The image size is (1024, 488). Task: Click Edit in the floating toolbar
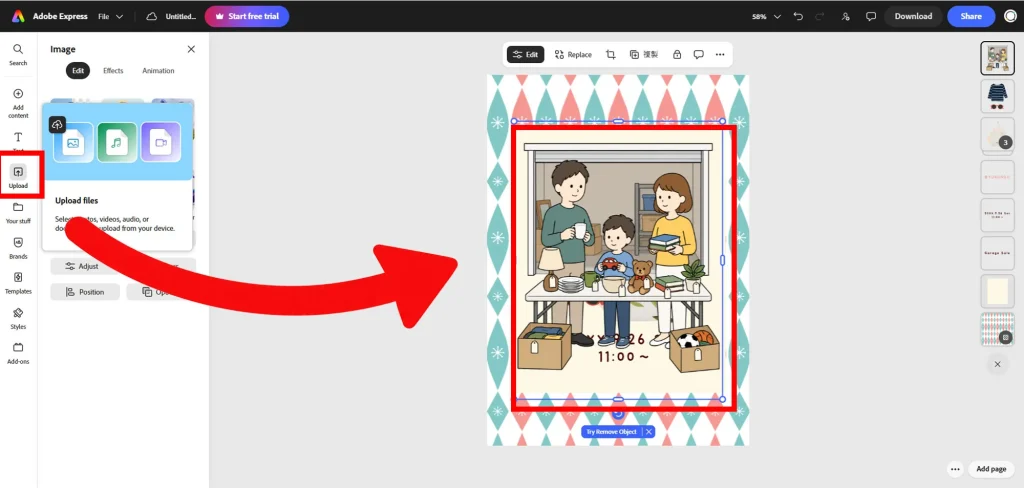click(x=525, y=54)
